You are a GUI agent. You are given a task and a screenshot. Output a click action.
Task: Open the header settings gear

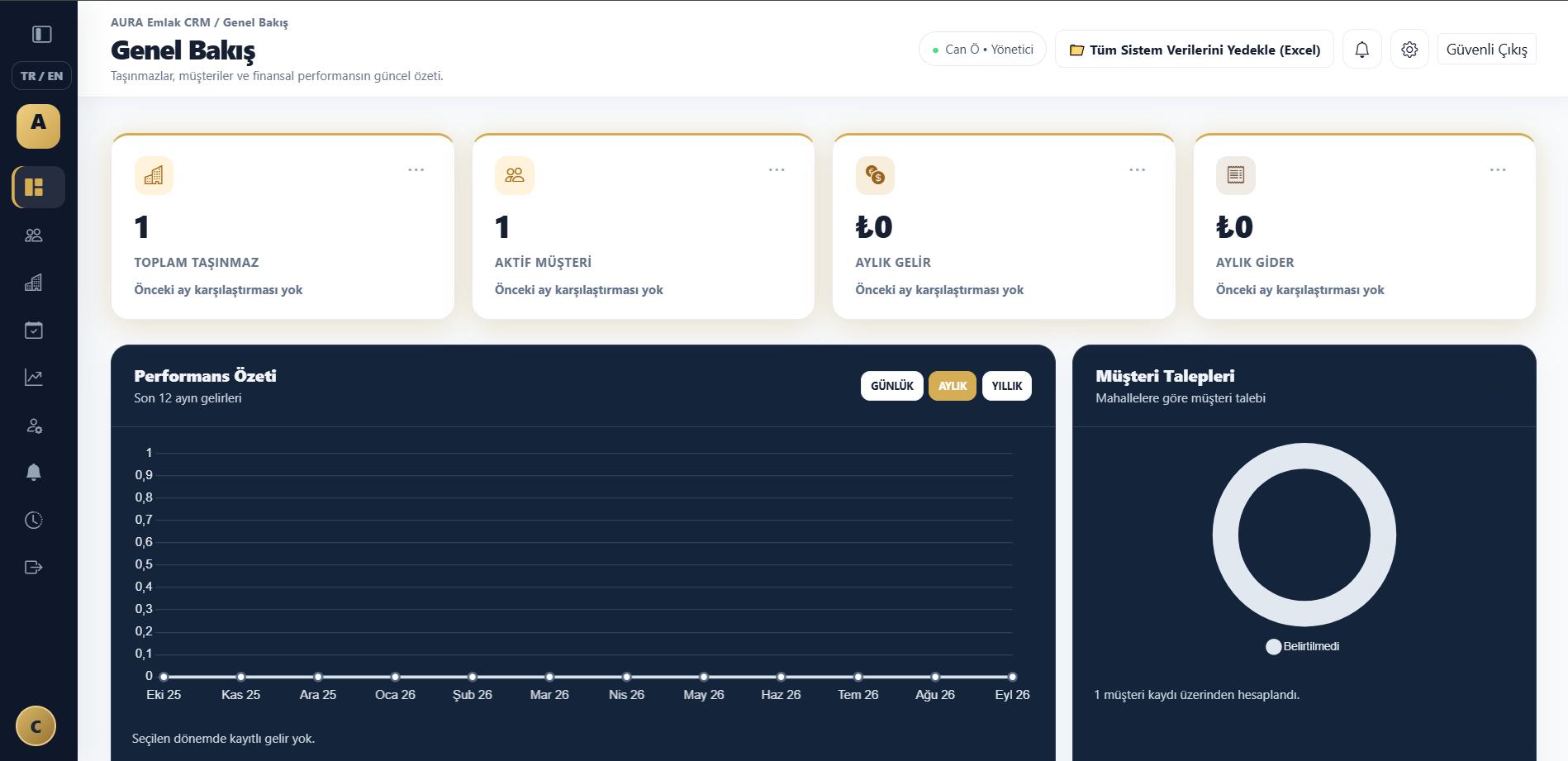coord(1409,50)
